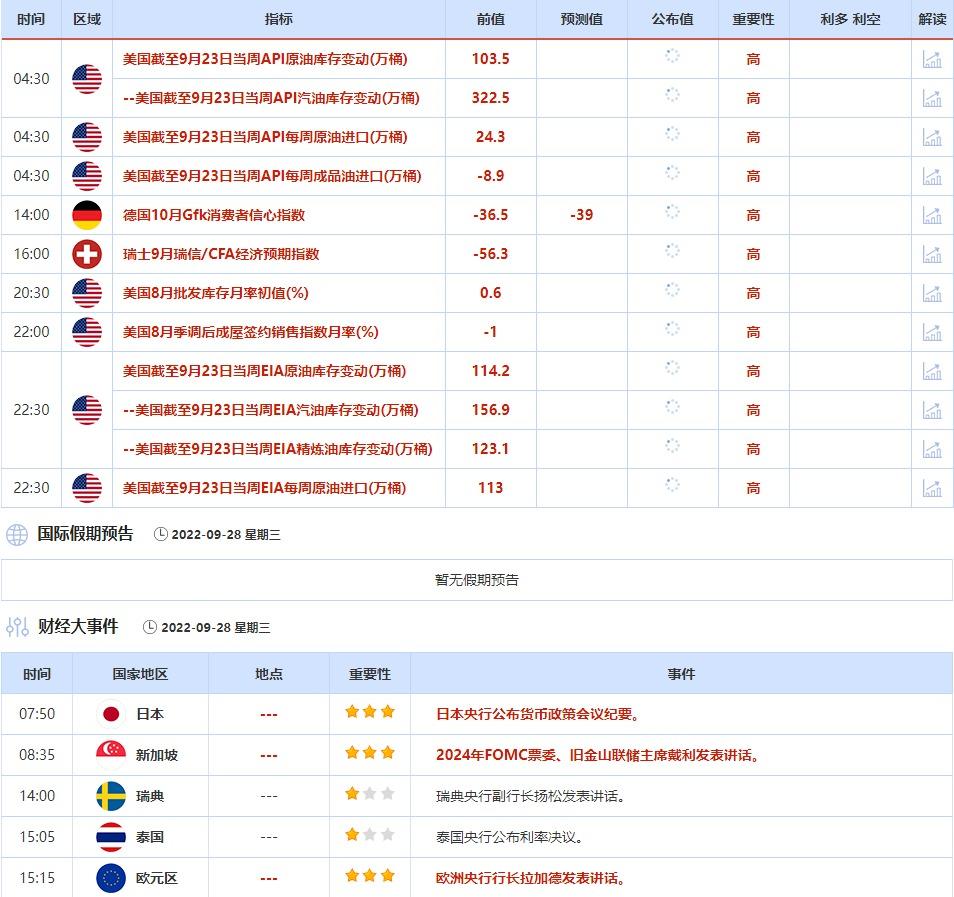Open chart icon for 美国8月批发库存月率初值 row
954x897 pixels.
931,293
